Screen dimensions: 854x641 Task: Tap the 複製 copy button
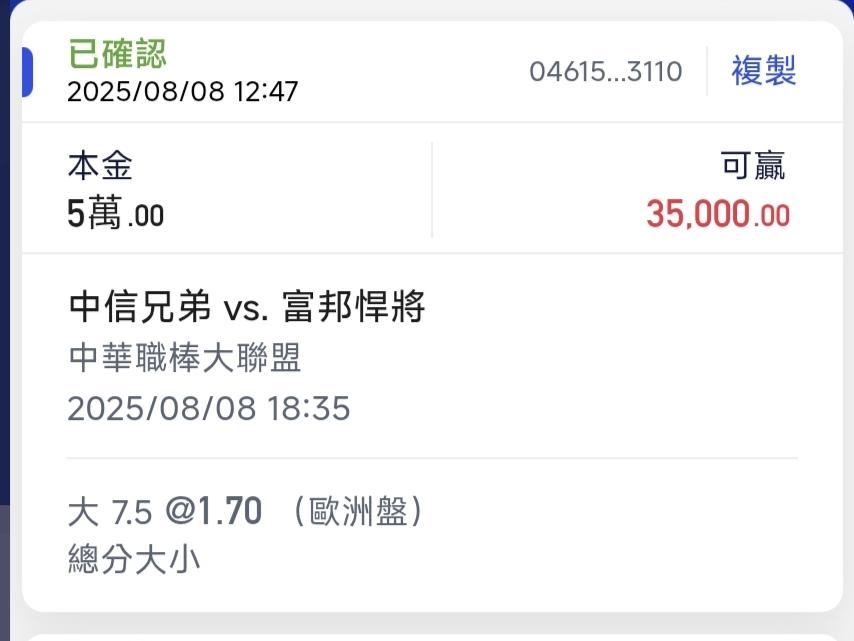click(x=763, y=72)
